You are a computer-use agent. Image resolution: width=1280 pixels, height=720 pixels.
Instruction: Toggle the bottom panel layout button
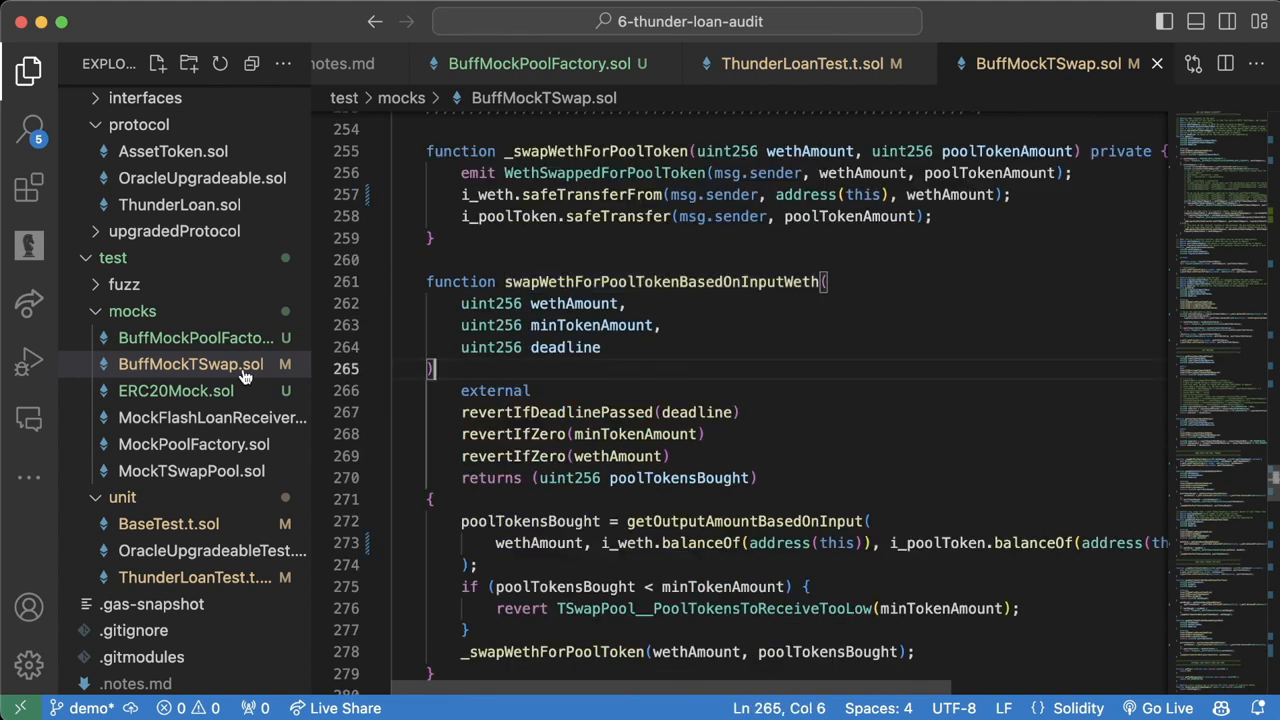(1195, 21)
